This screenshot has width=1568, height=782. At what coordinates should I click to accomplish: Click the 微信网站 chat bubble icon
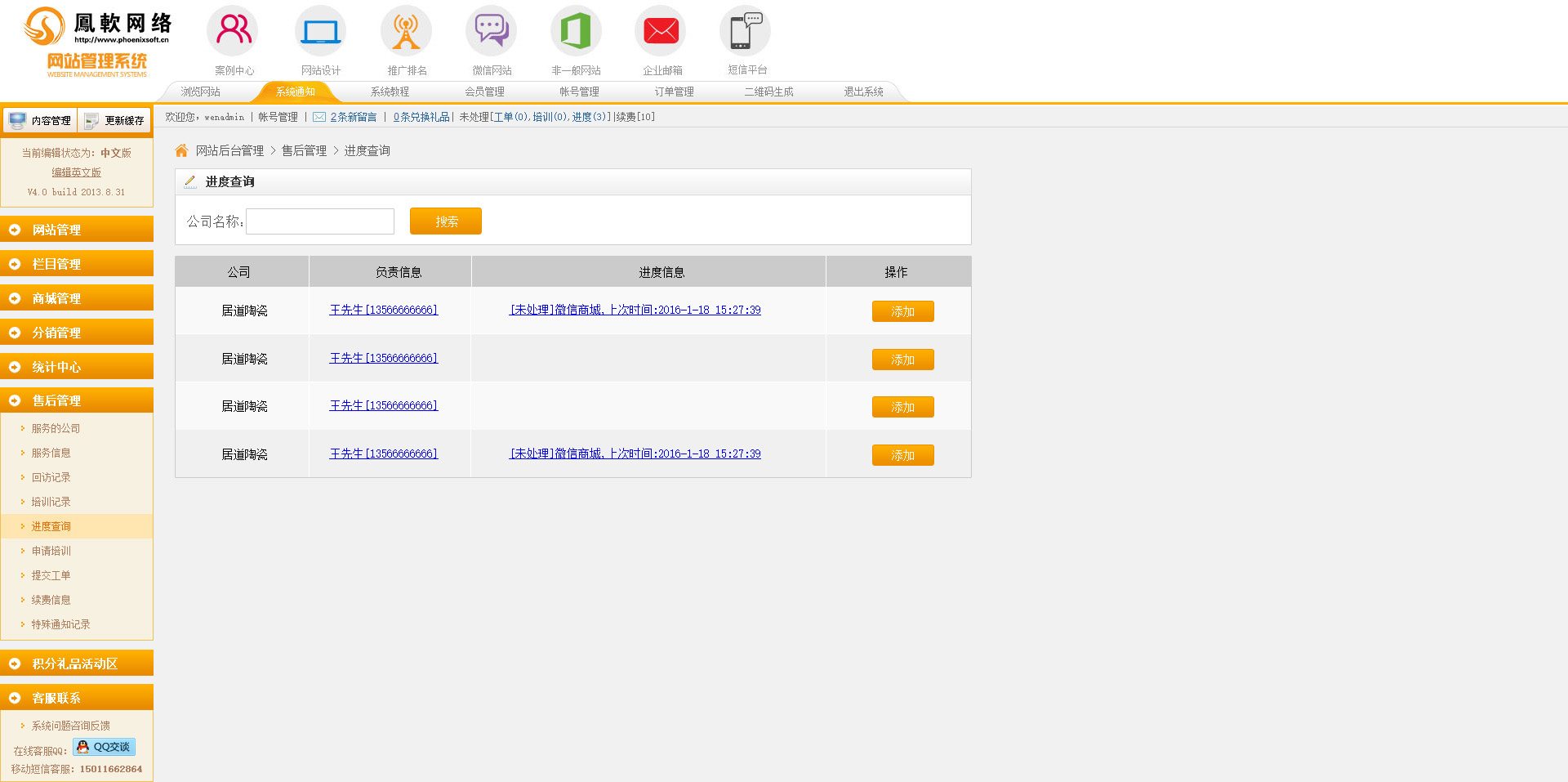click(x=492, y=31)
